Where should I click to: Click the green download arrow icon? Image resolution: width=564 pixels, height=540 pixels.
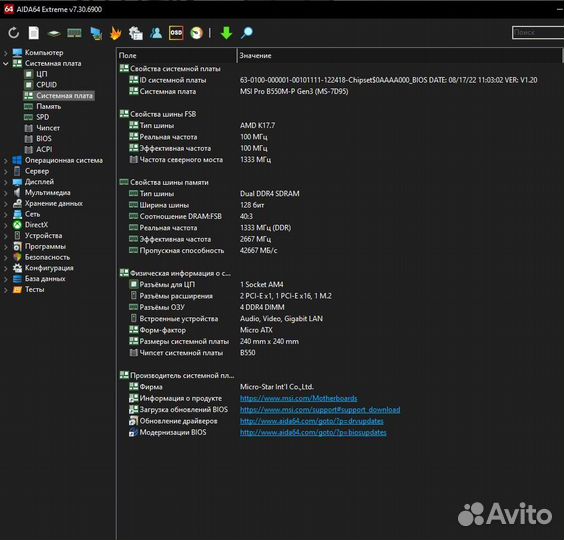pos(226,33)
